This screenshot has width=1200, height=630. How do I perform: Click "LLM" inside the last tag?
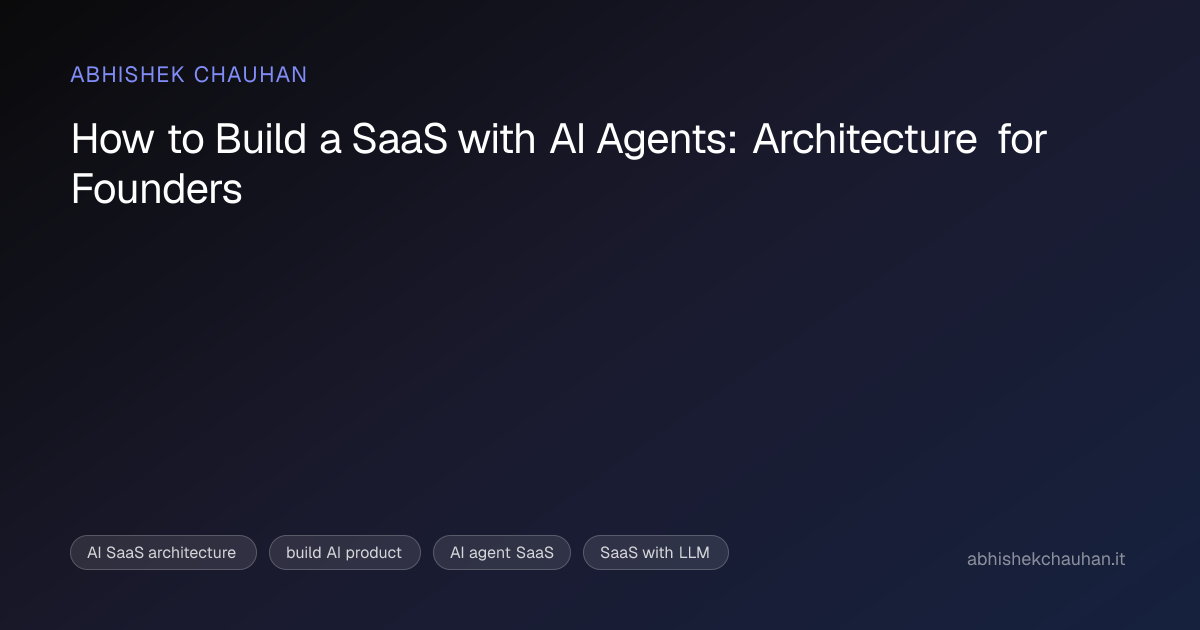coord(692,552)
